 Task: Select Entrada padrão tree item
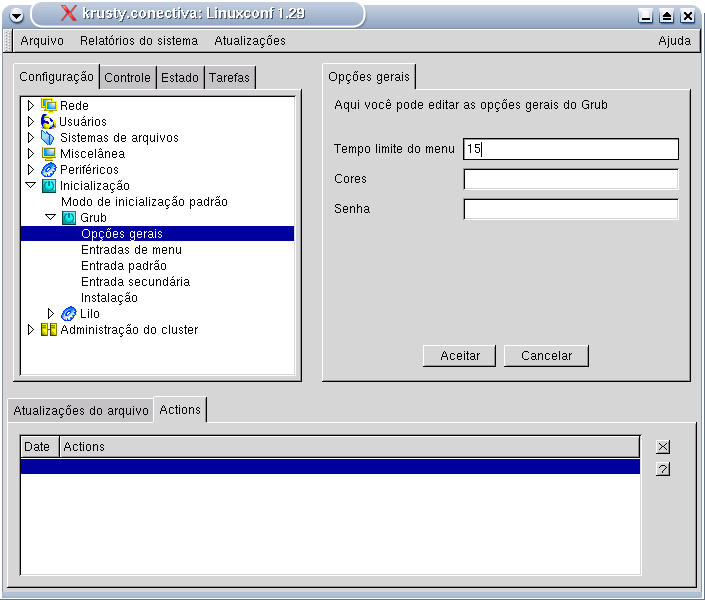(124, 265)
